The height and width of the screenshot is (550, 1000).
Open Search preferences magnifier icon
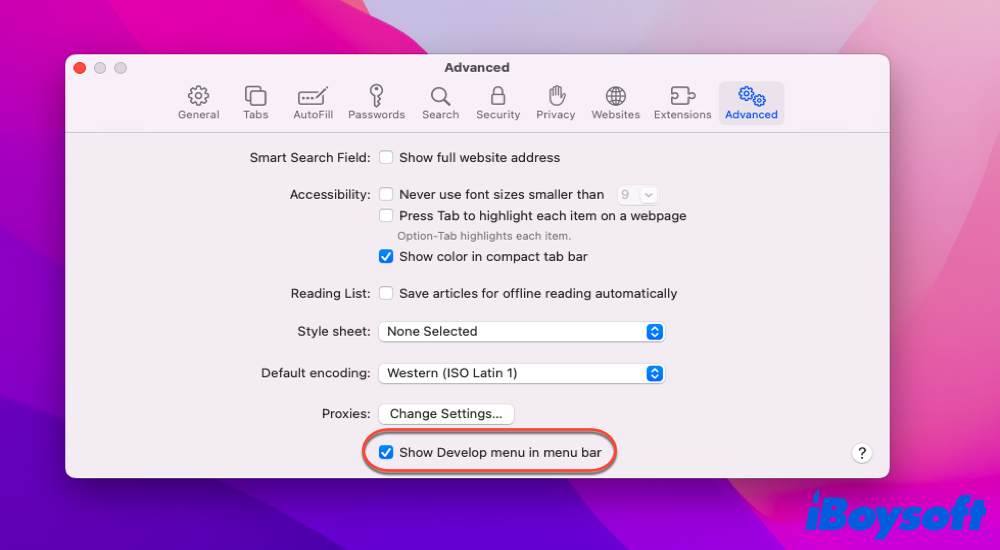point(440,103)
